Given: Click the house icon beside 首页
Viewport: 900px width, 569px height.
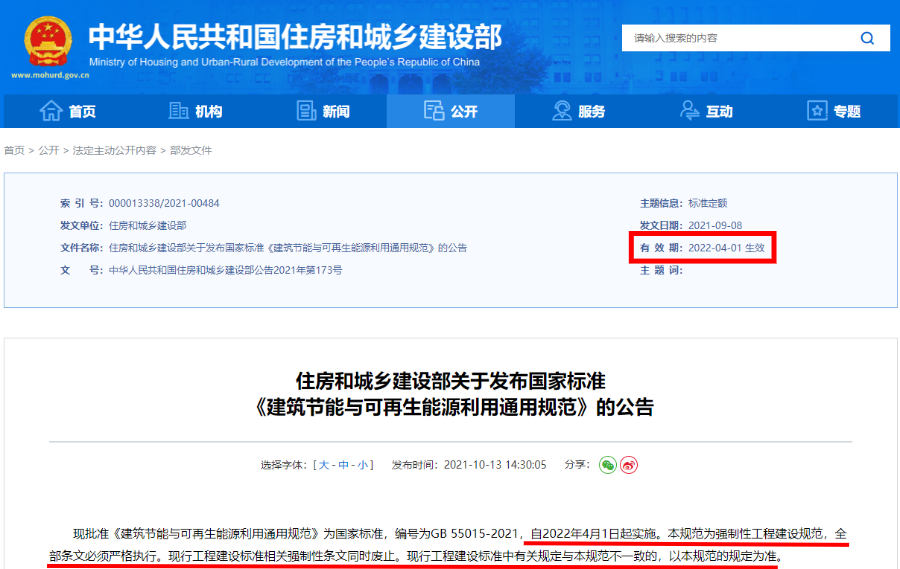Looking at the screenshot, I should coord(51,111).
